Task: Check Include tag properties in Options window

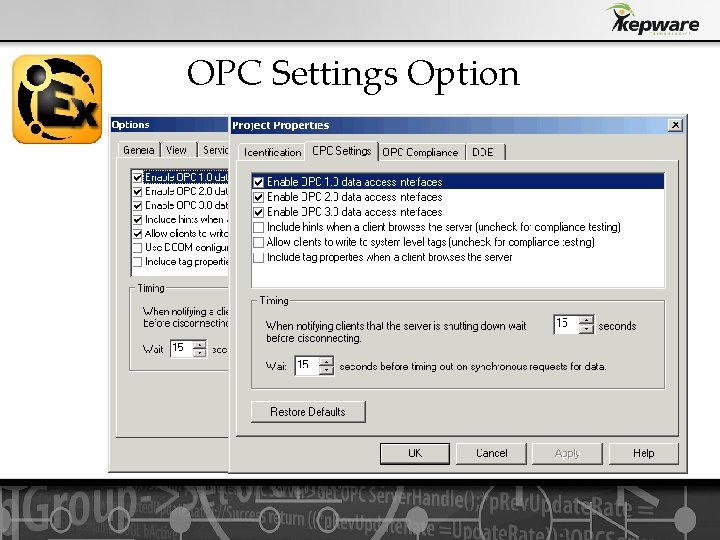Action: [137, 262]
